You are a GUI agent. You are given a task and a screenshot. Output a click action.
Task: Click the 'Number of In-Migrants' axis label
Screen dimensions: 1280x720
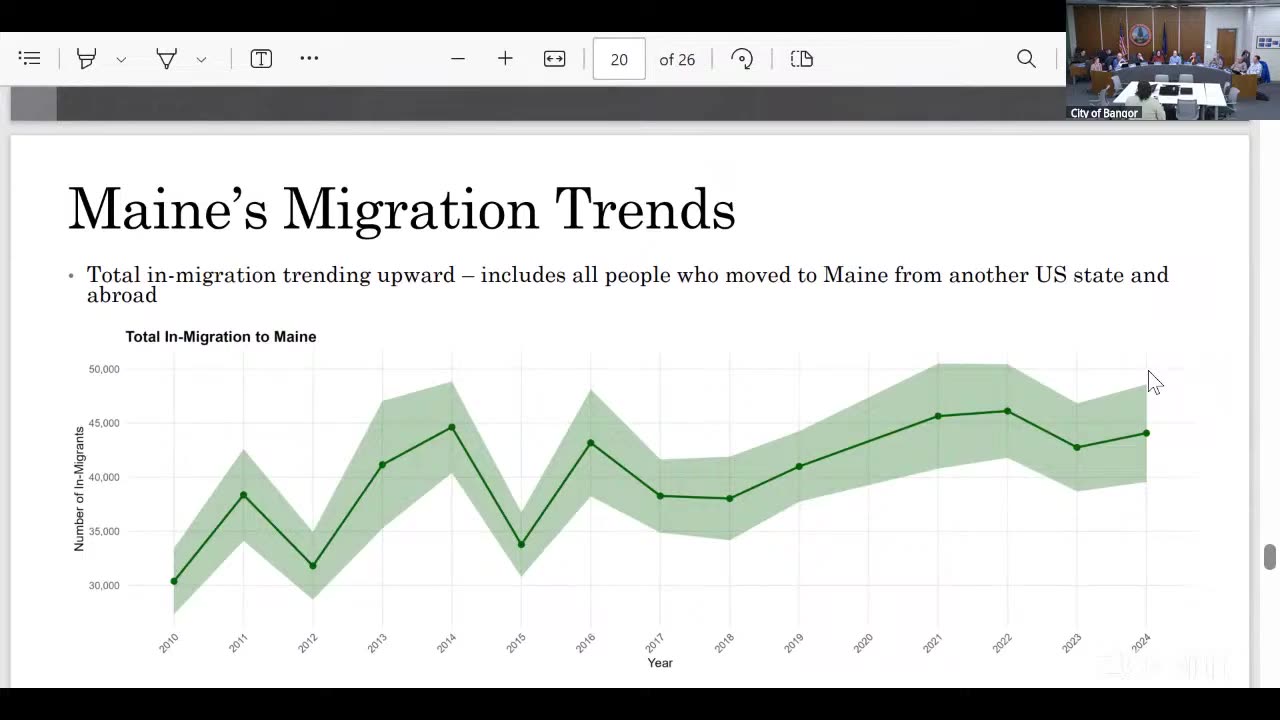point(79,489)
